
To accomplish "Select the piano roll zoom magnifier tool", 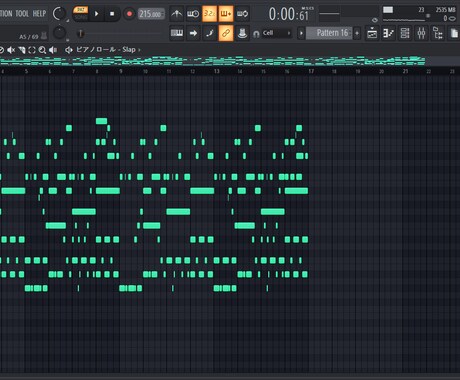I will point(42,50).
